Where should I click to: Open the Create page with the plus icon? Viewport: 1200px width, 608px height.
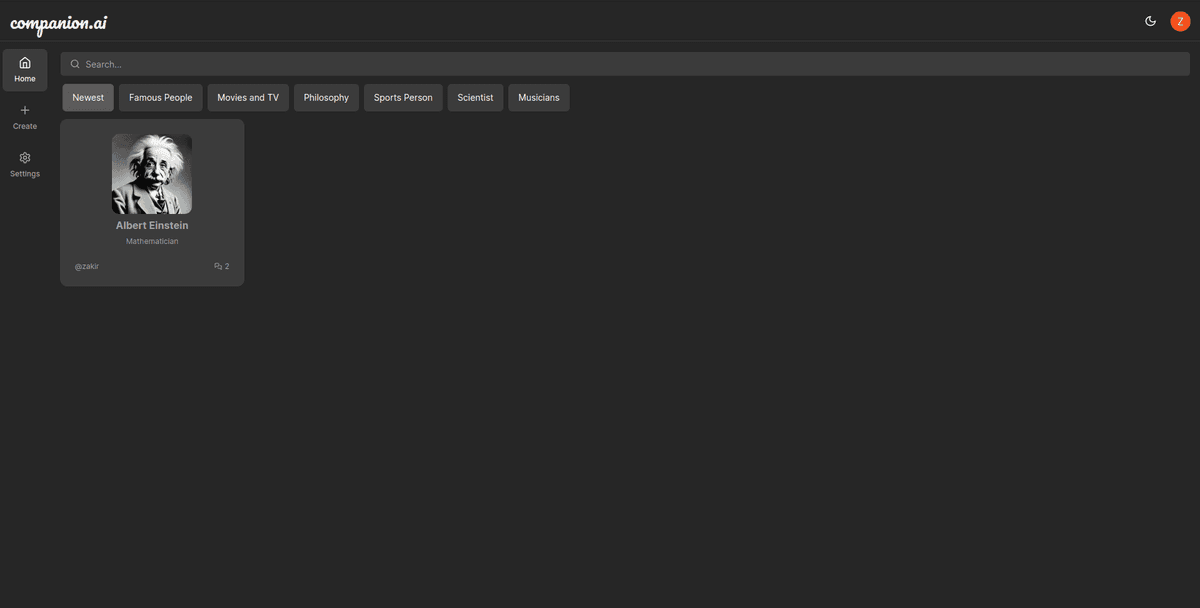click(x=25, y=117)
